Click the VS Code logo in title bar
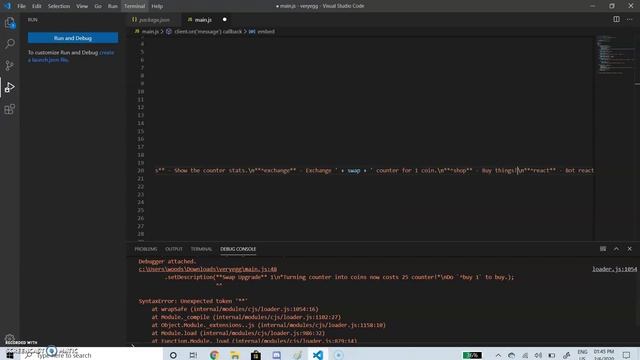 7,6
